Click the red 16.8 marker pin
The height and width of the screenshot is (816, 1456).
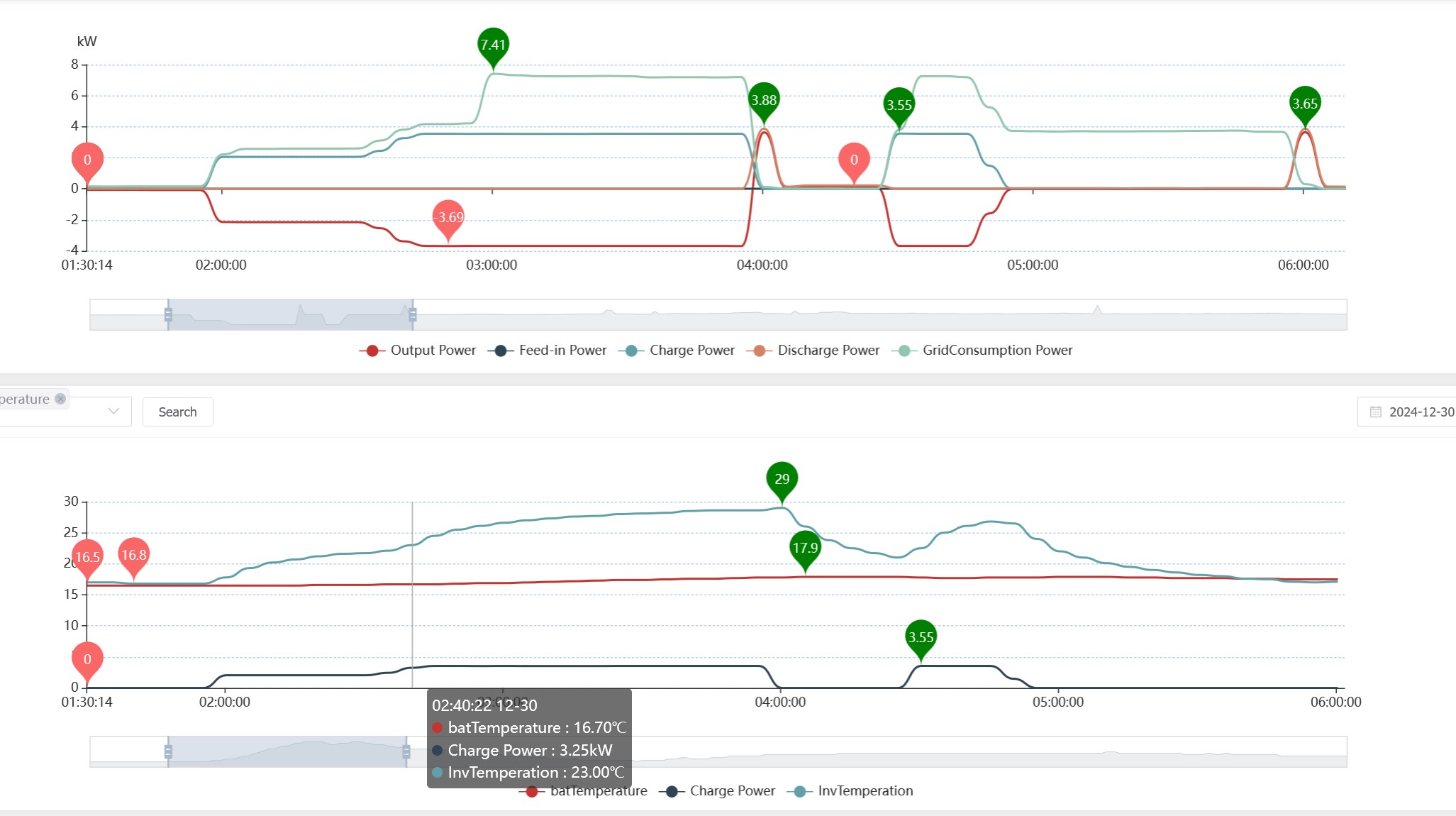click(x=133, y=555)
